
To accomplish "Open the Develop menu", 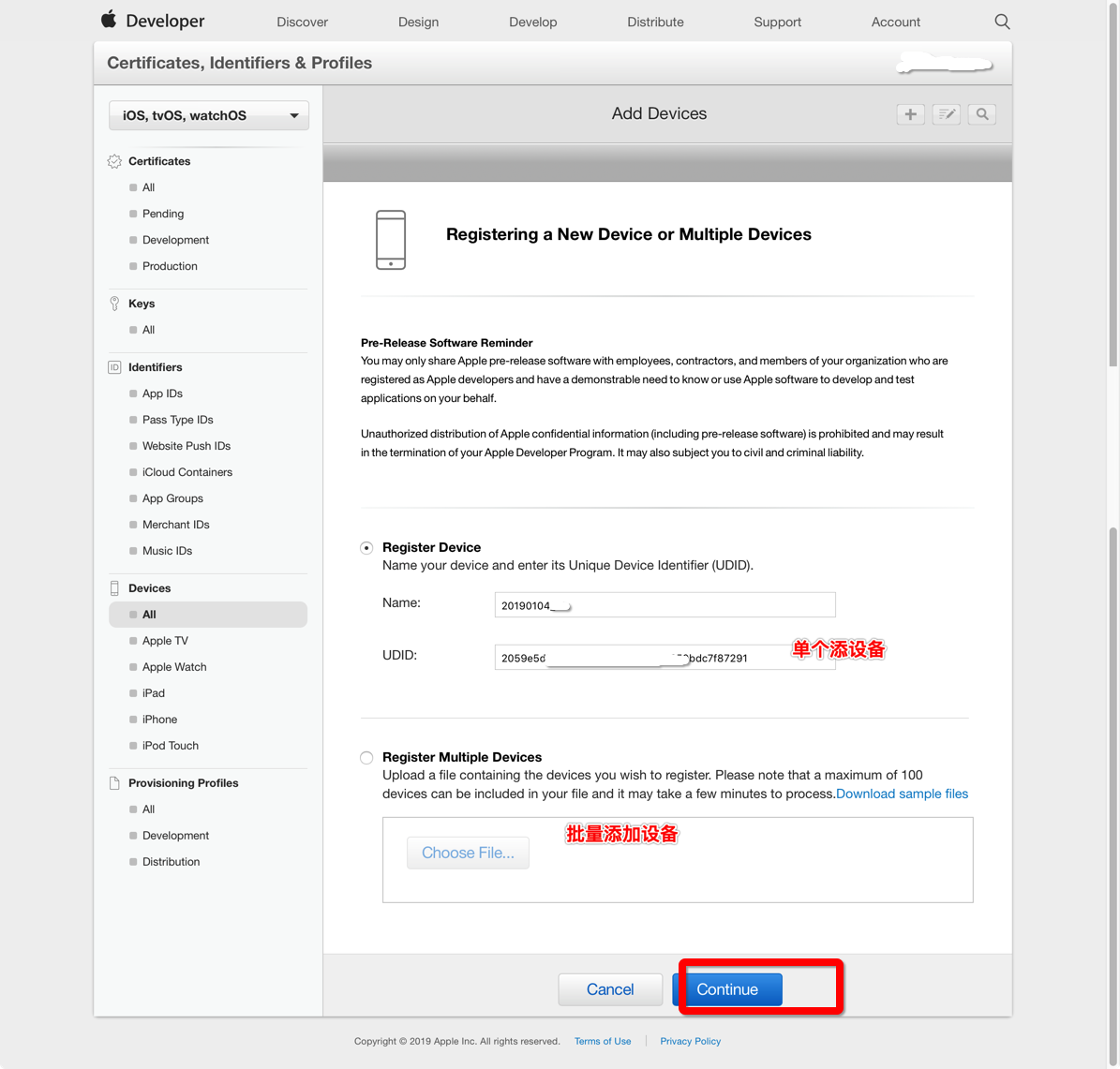I will click(x=533, y=22).
